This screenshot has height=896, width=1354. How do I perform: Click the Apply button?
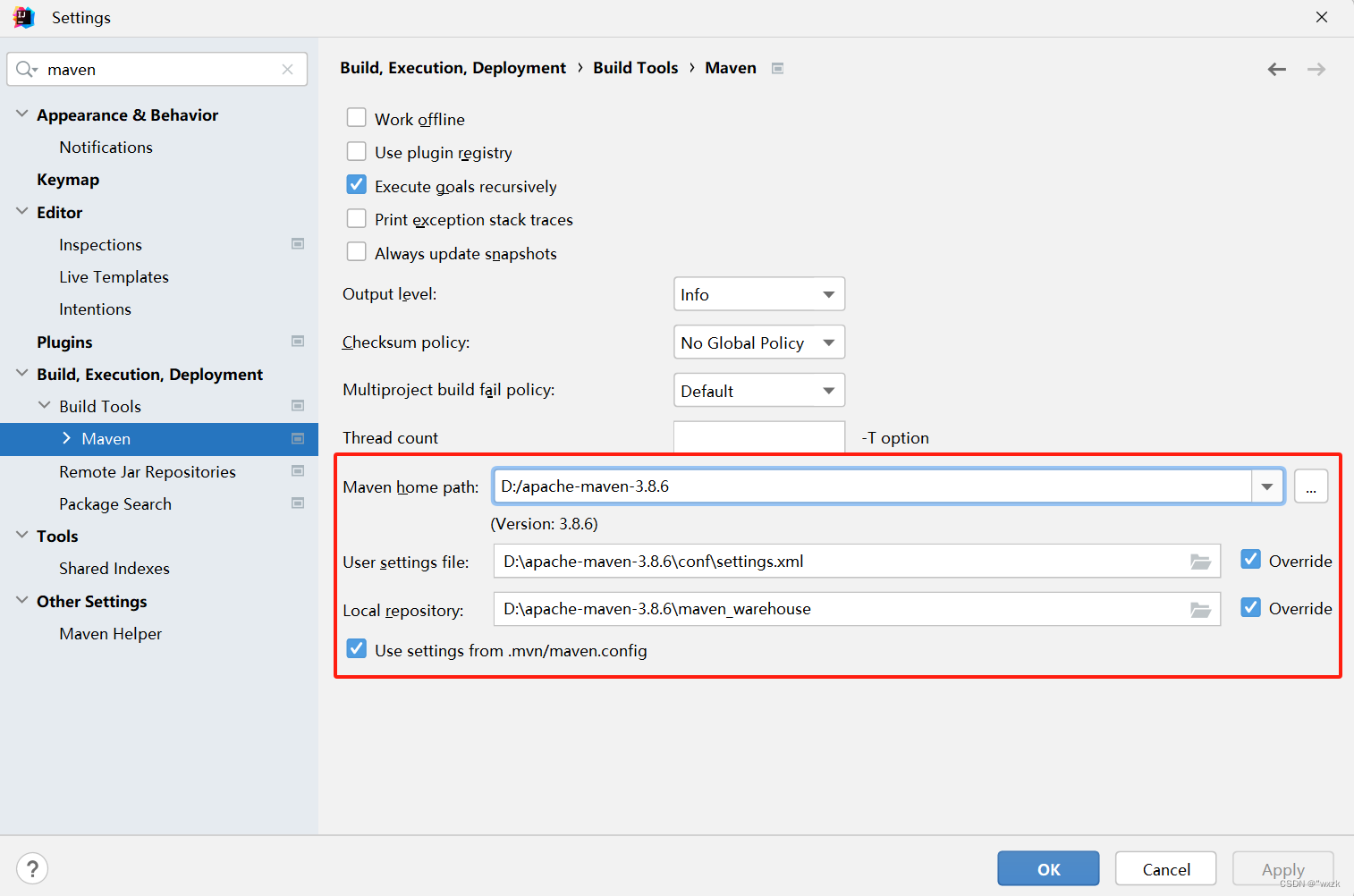coord(1282,868)
